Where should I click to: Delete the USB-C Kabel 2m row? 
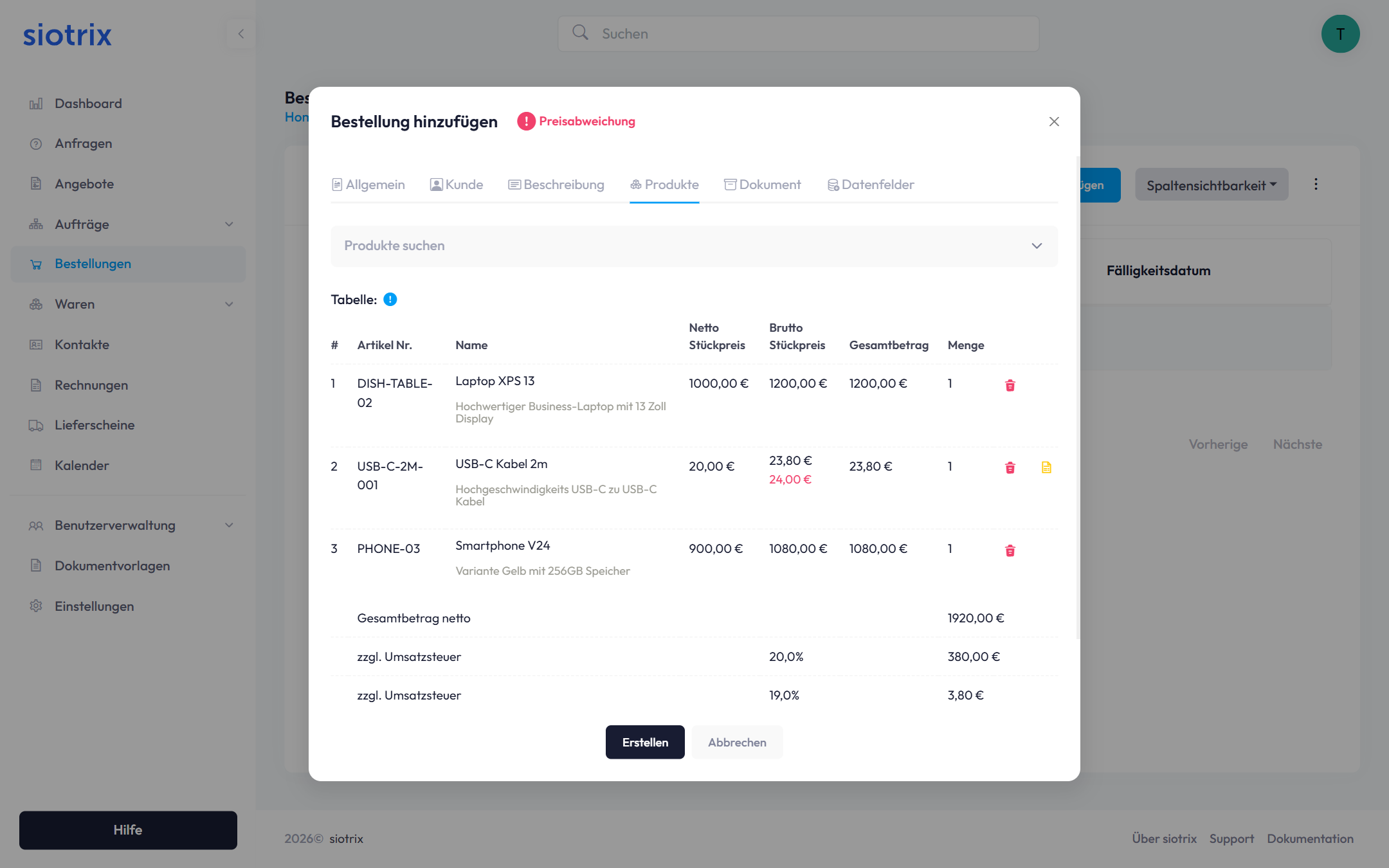coord(1010,467)
